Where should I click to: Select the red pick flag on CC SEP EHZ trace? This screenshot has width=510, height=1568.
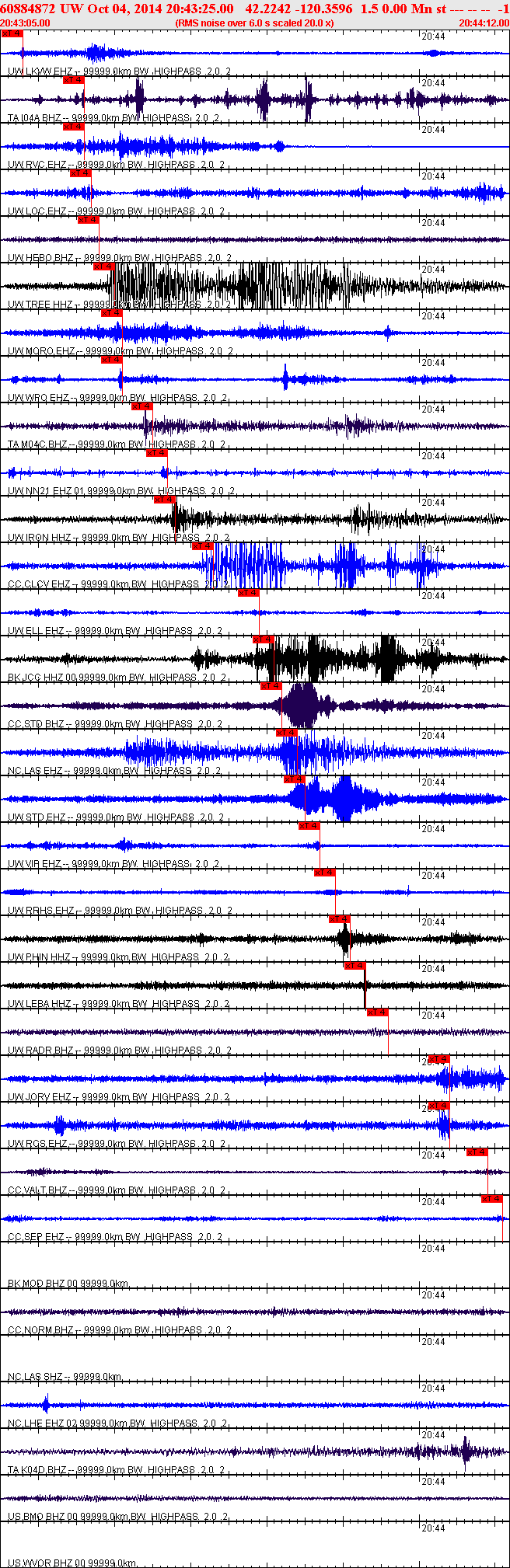(x=492, y=1199)
